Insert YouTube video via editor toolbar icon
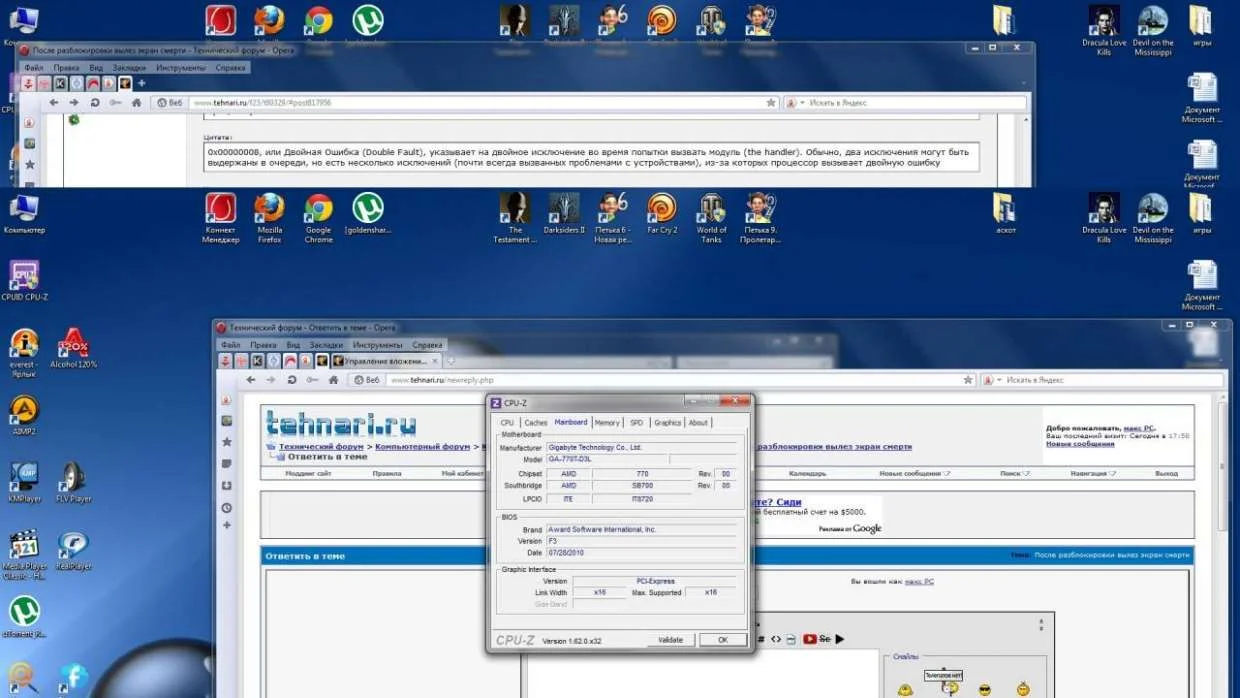The width and height of the screenshot is (1240, 698). [810, 639]
